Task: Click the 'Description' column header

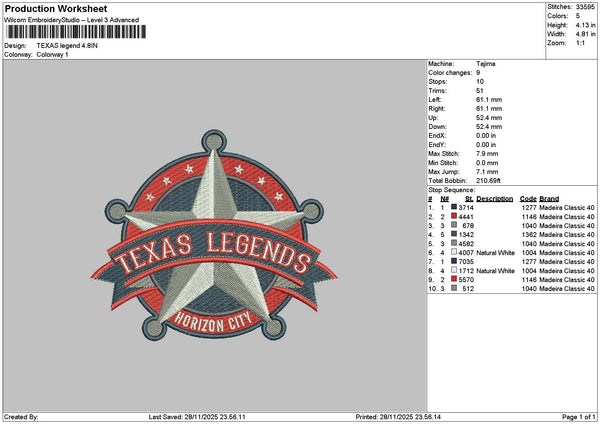Action: [x=495, y=199]
